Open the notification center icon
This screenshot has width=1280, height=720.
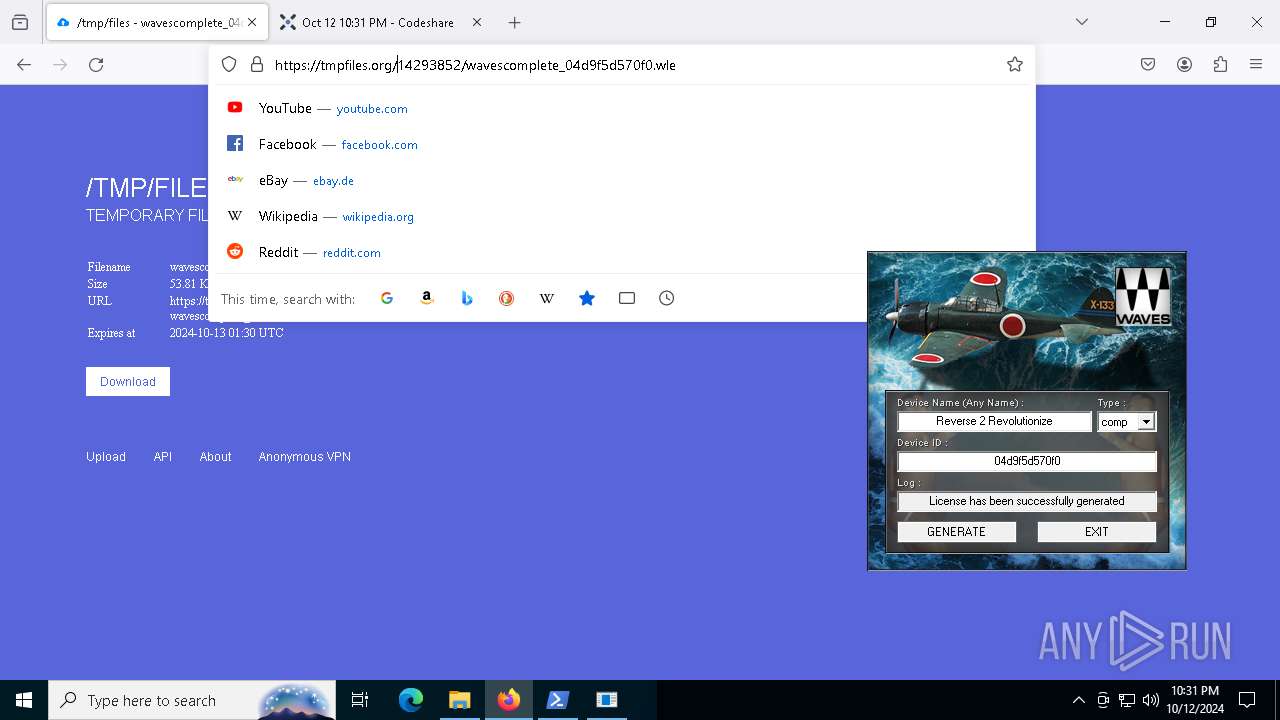1247,700
